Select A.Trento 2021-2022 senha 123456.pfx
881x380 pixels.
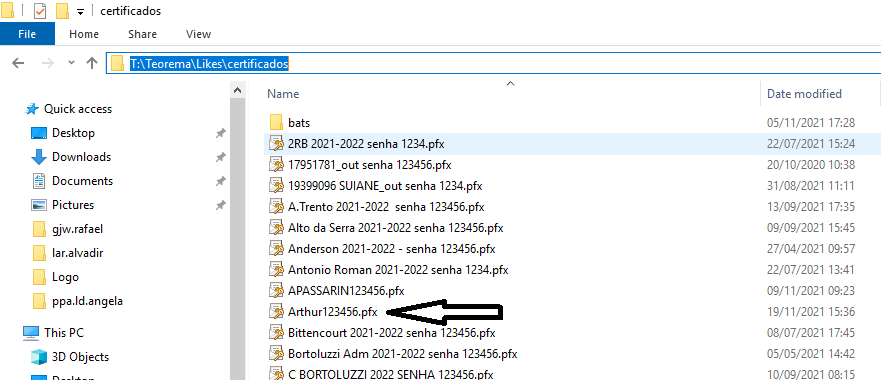click(386, 207)
